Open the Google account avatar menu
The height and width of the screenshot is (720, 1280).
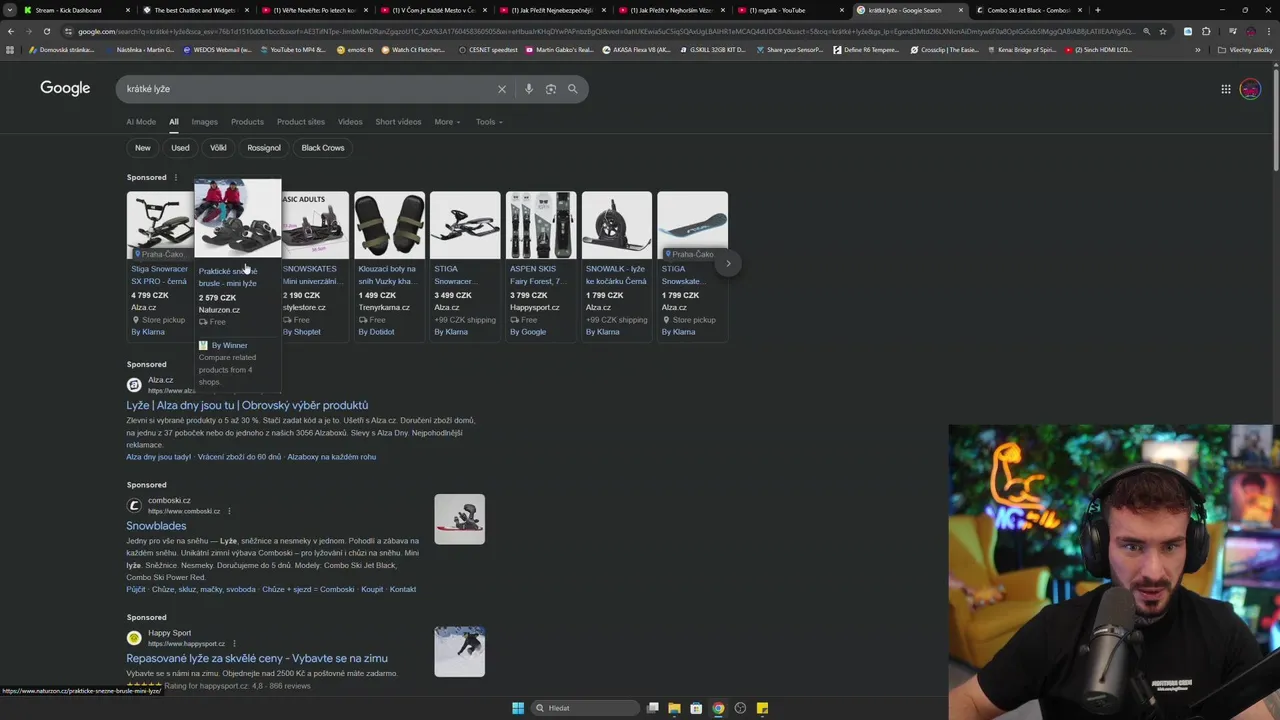(x=1250, y=89)
